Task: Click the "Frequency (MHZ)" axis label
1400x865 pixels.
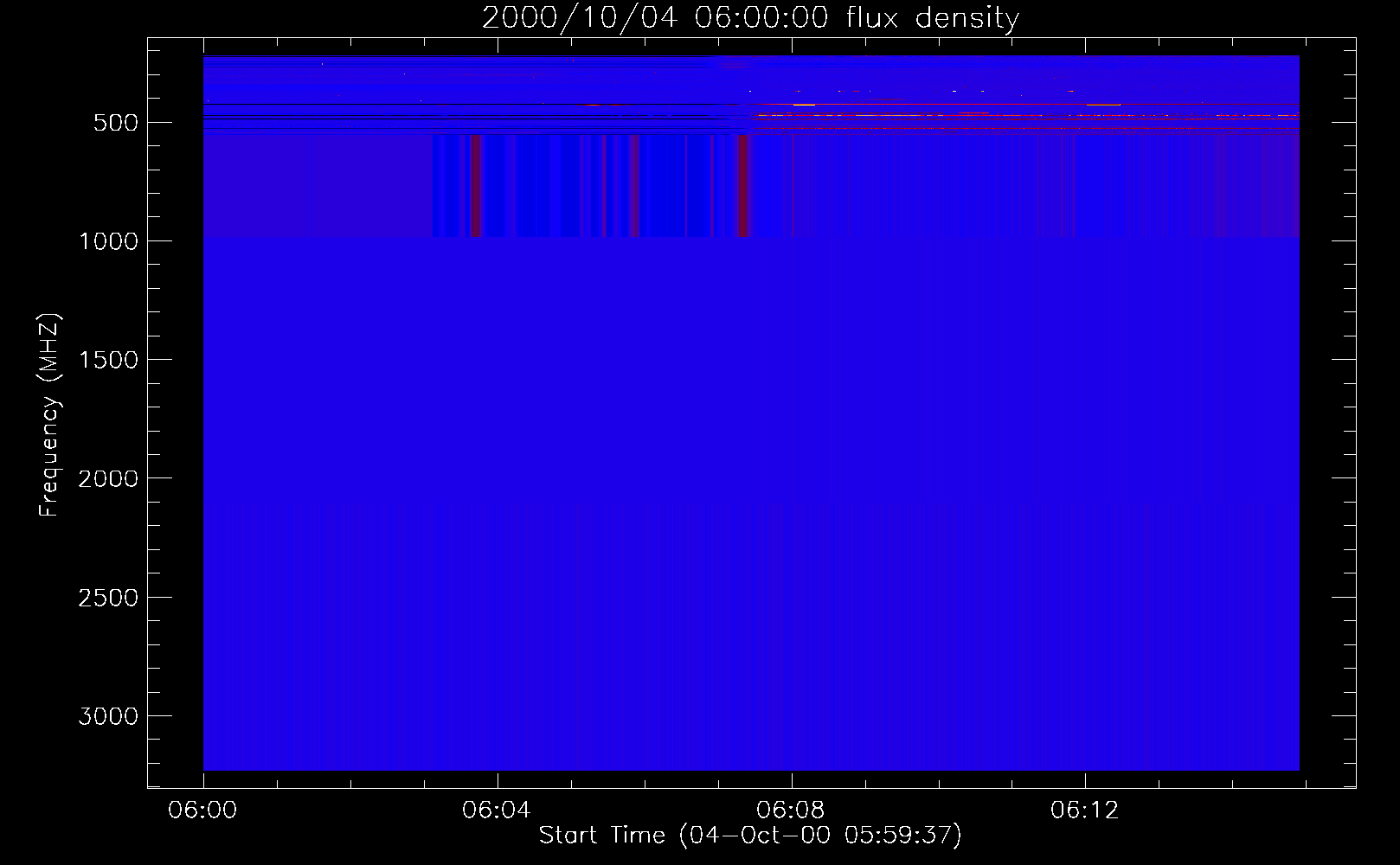Action: (50, 415)
